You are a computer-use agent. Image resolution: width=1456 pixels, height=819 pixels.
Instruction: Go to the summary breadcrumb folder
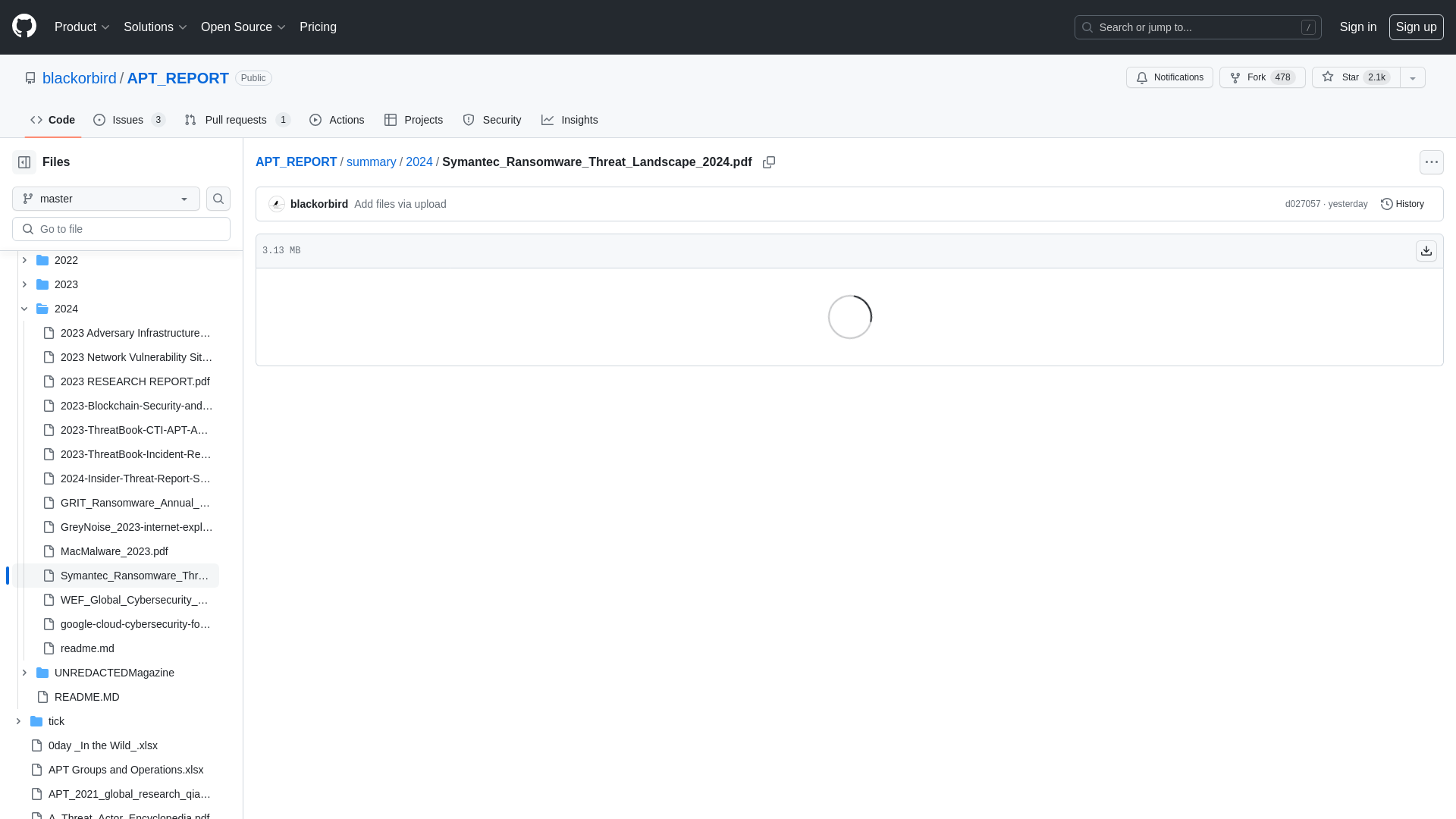372,162
